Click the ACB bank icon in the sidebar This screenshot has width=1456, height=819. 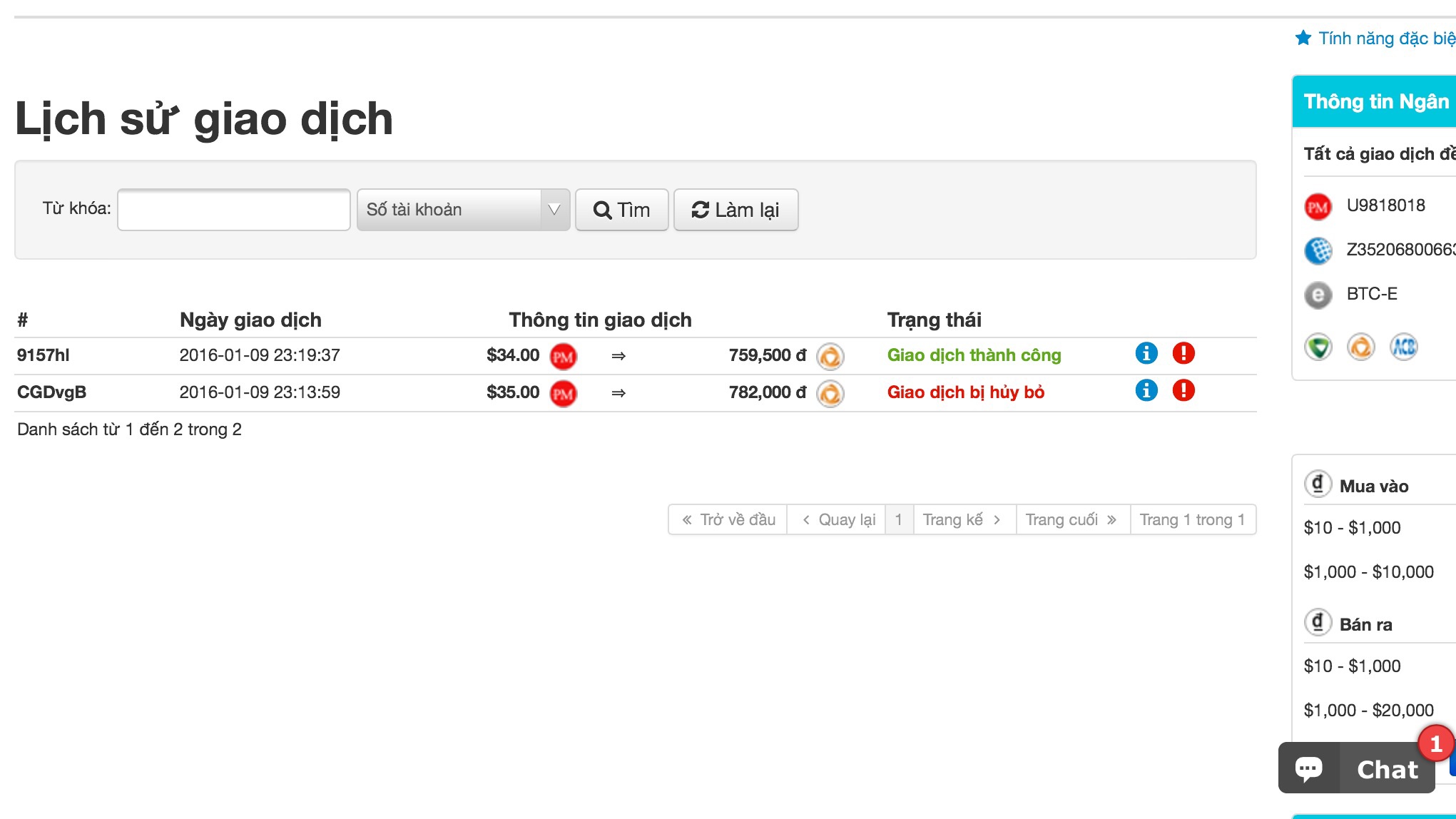(1403, 347)
